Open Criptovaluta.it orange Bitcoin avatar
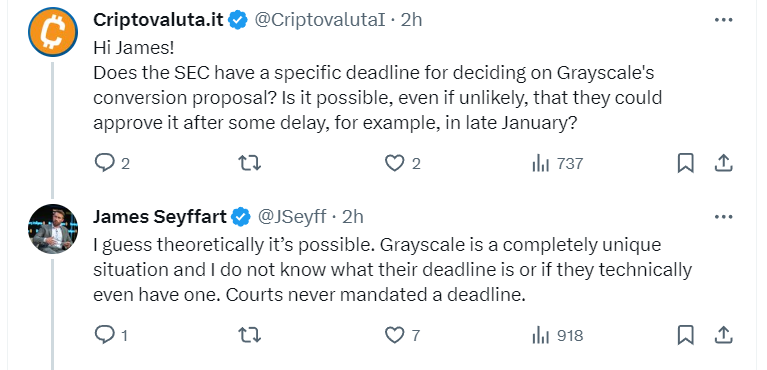The image size is (767, 370). tap(53, 32)
